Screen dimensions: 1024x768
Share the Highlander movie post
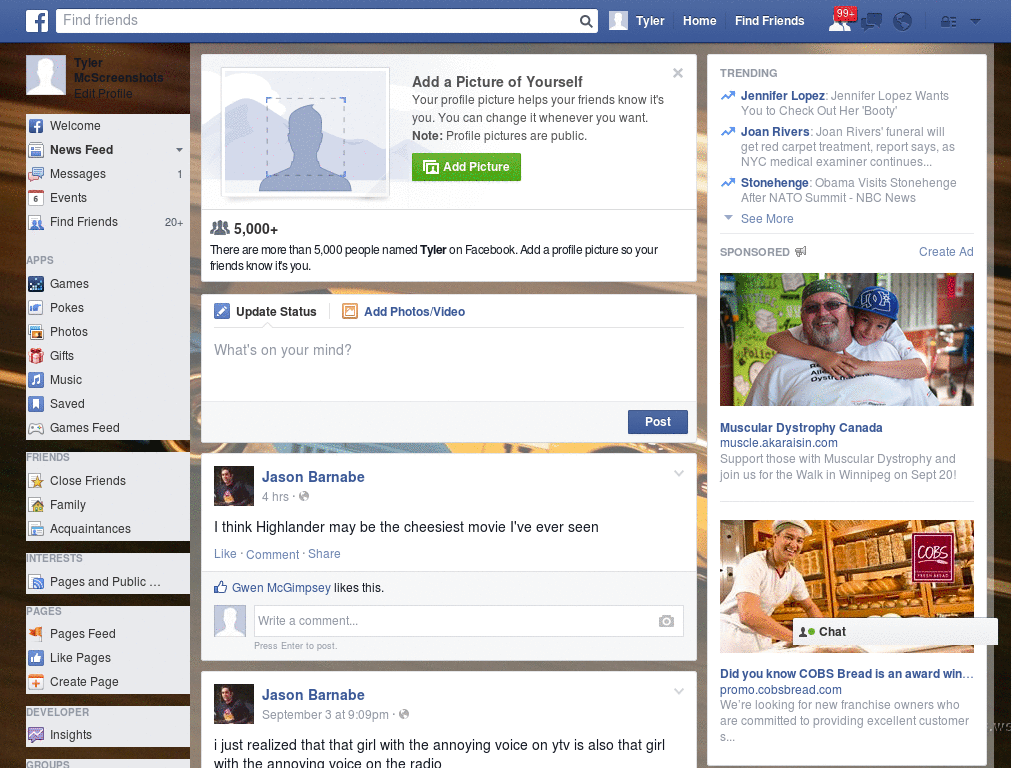(x=324, y=554)
